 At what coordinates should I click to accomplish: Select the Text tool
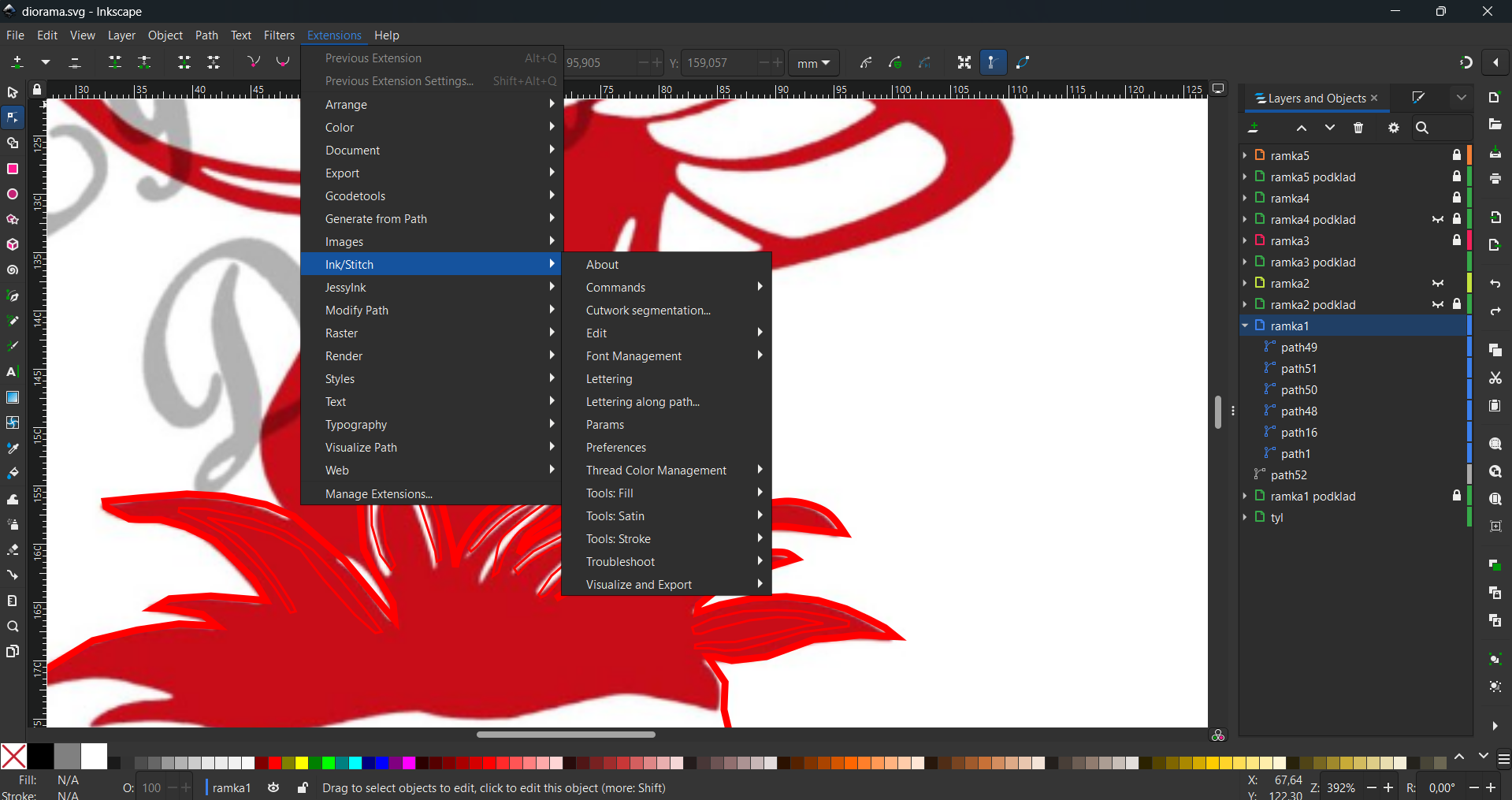(x=13, y=372)
